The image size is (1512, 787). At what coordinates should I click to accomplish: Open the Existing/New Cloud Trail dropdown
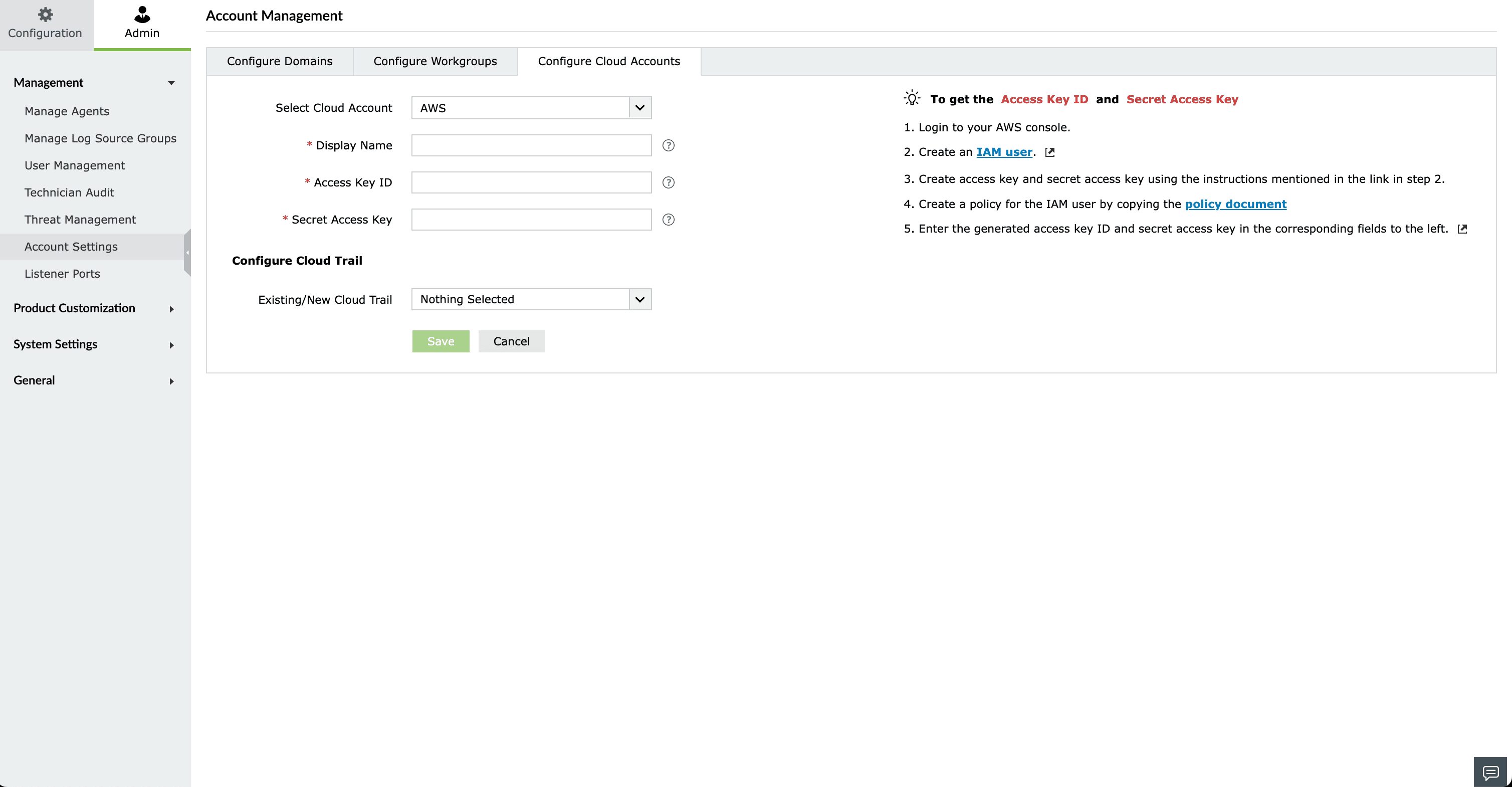pyautogui.click(x=640, y=299)
